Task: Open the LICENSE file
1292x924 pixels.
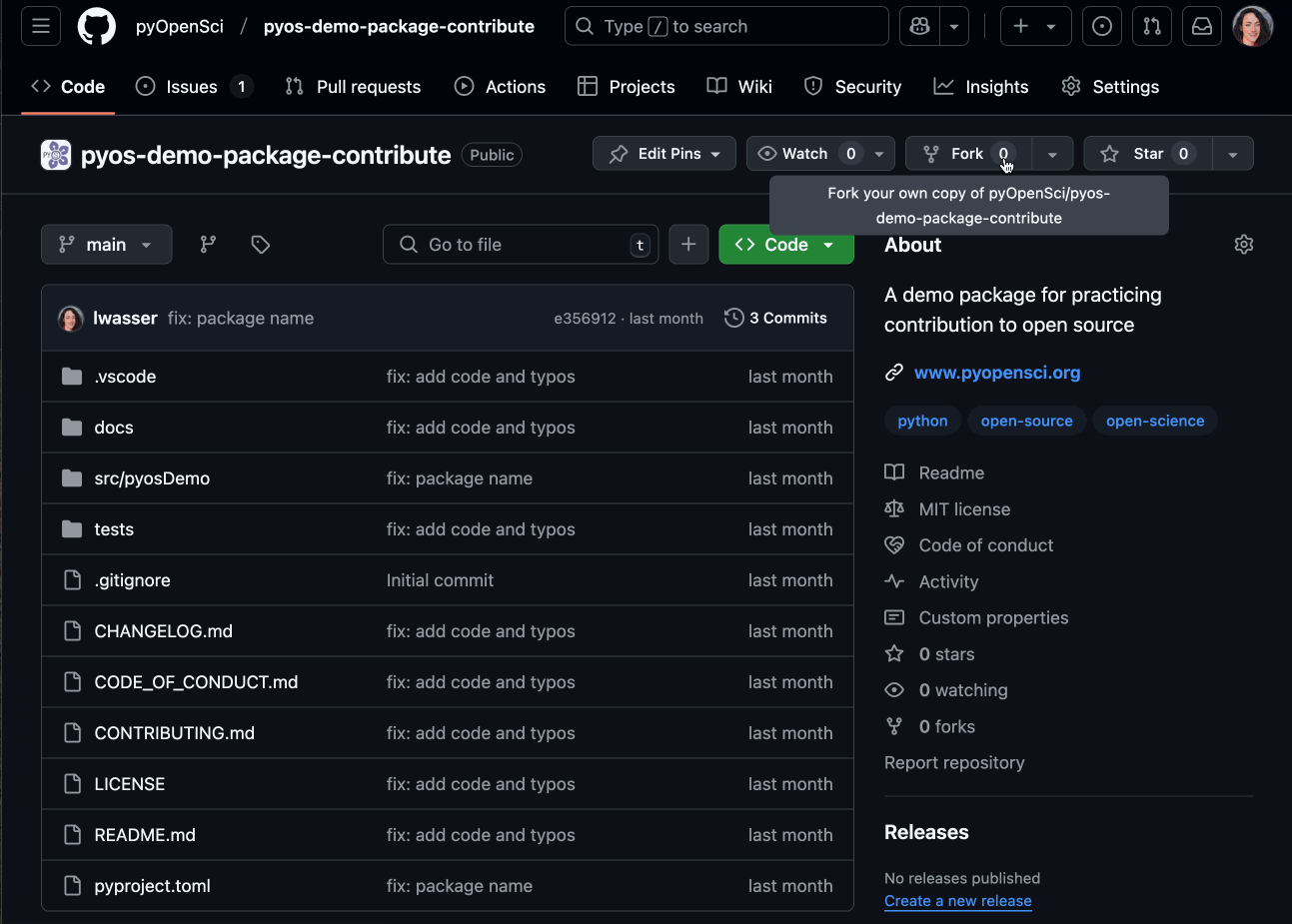Action: click(x=130, y=784)
